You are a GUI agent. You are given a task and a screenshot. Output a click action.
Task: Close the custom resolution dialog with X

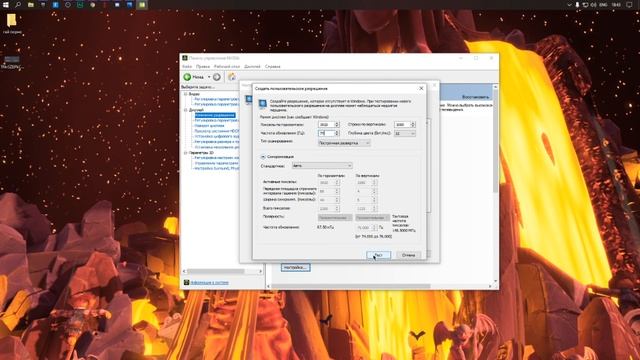coord(421,88)
